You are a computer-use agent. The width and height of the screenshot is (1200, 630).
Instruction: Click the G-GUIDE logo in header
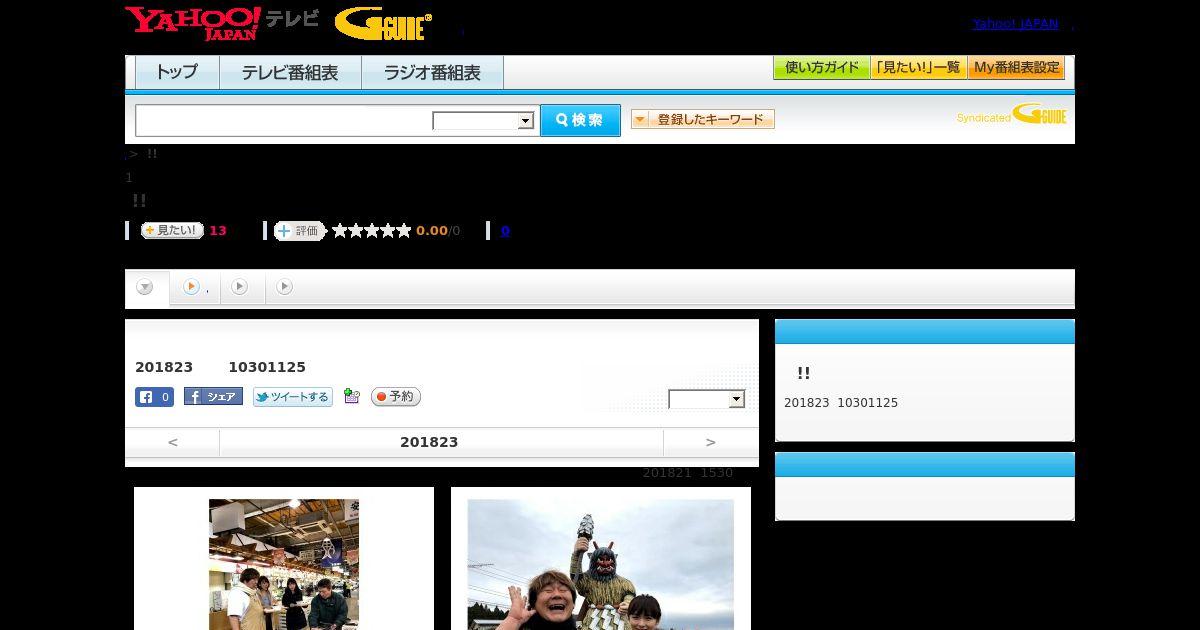pyautogui.click(x=383, y=24)
